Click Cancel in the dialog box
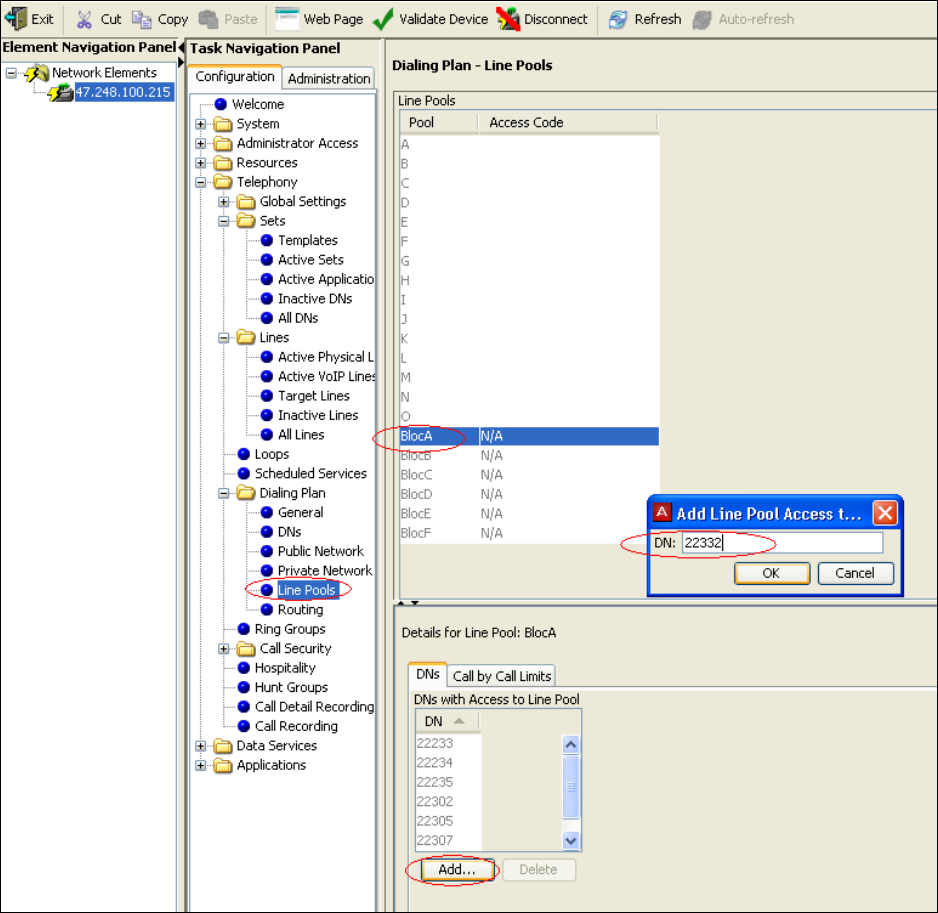 (x=854, y=573)
